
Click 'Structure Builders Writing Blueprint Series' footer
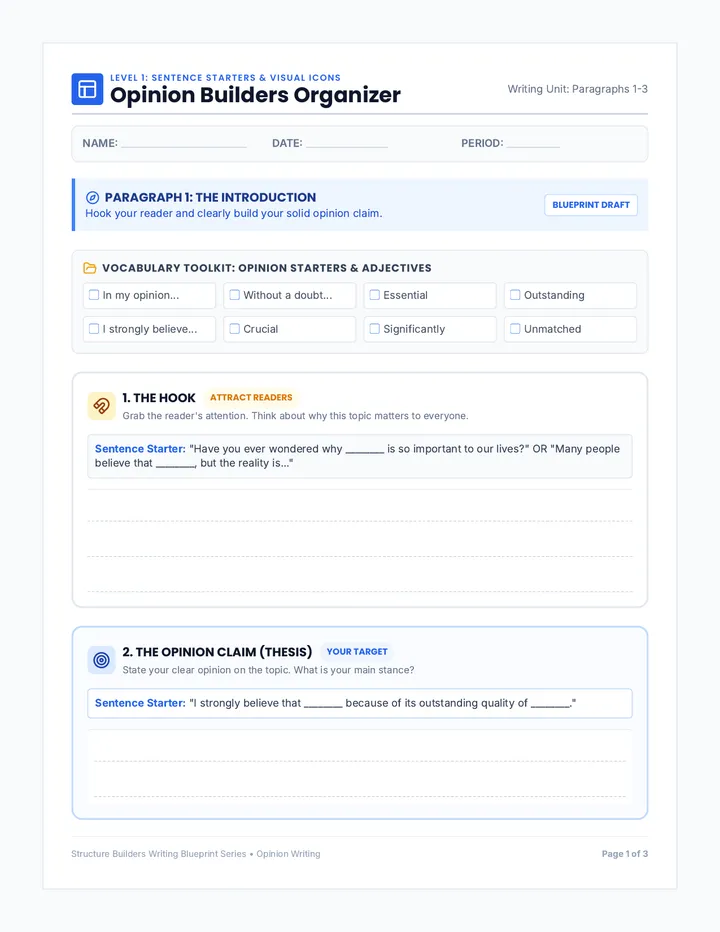pos(196,854)
